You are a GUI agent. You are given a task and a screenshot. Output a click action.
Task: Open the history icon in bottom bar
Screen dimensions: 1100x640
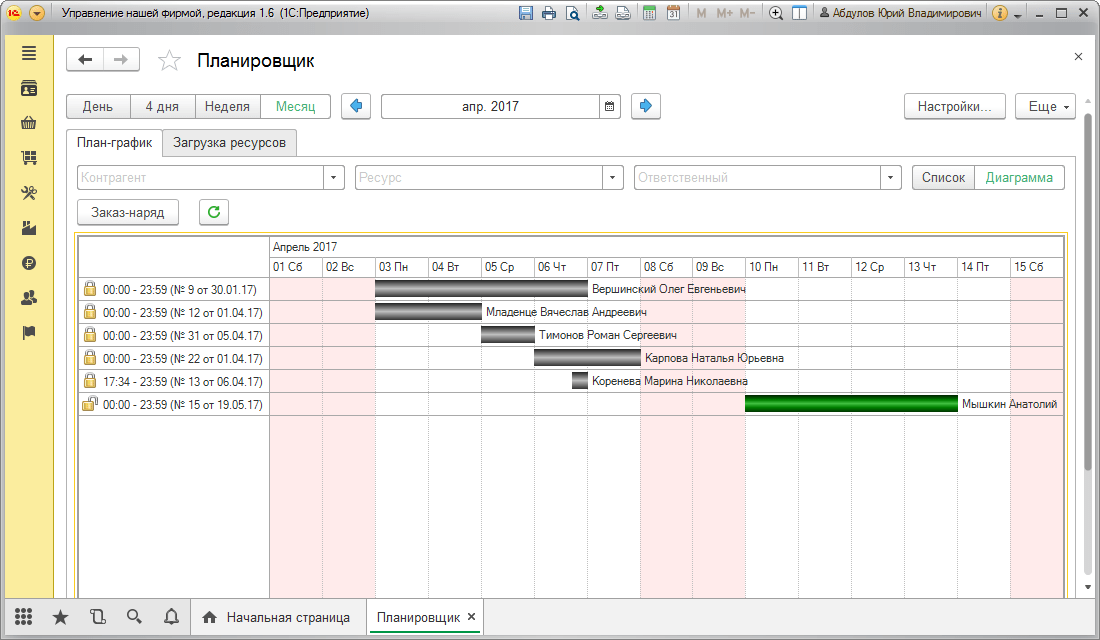(x=98, y=617)
